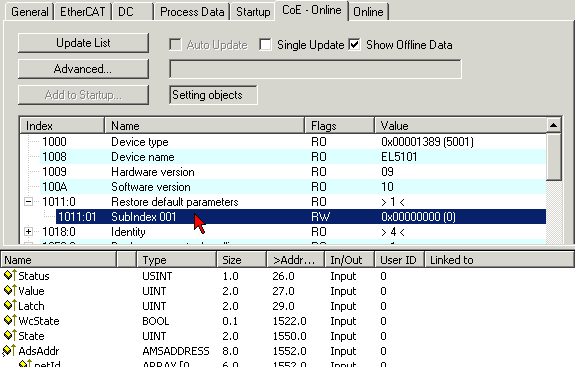Click the Value variable icon
Viewport: 575px width, 367px height.
pyautogui.click(x=10, y=290)
